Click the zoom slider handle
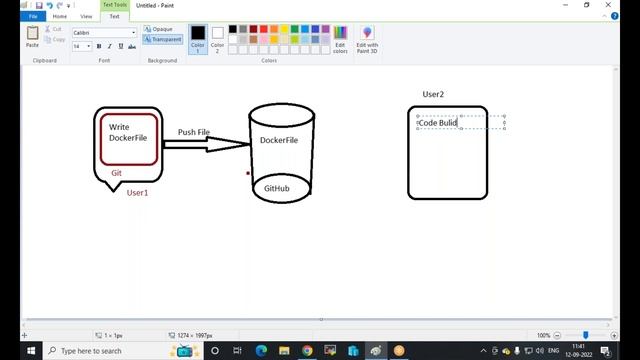Image resolution: width=640 pixels, height=360 pixels. pos(586,335)
